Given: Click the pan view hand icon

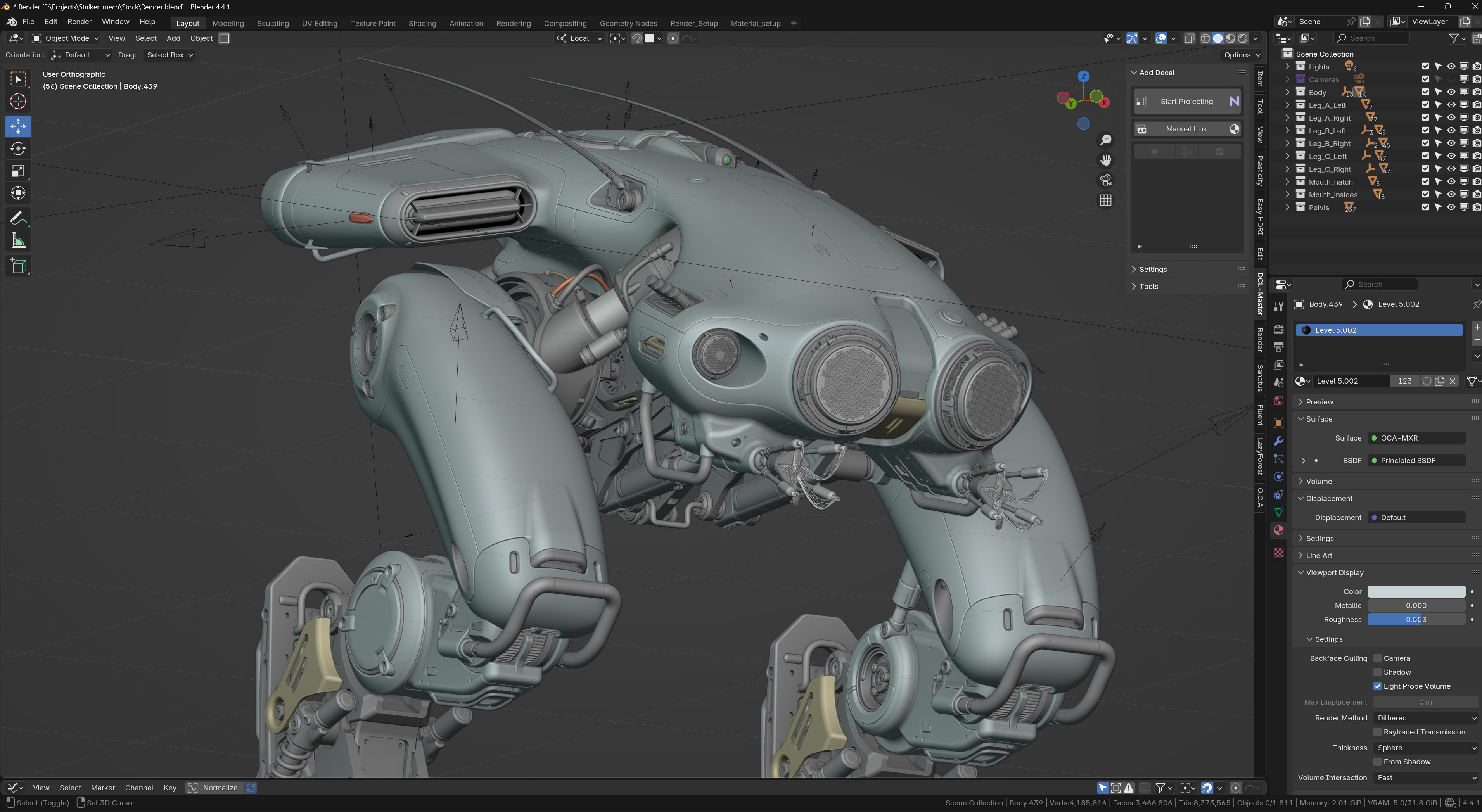Looking at the screenshot, I should coord(1105,160).
